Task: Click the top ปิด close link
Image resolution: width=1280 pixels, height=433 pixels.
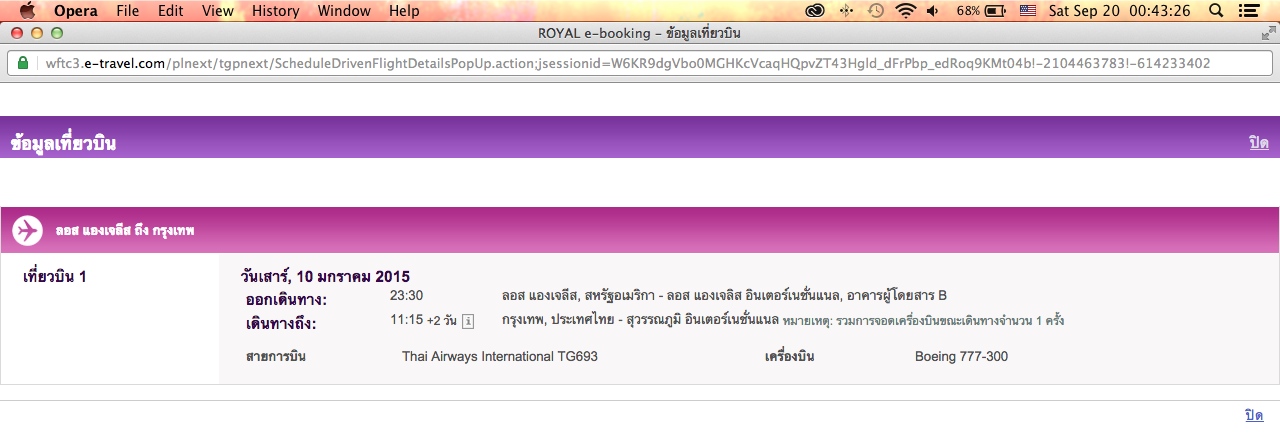Action: [1258, 143]
